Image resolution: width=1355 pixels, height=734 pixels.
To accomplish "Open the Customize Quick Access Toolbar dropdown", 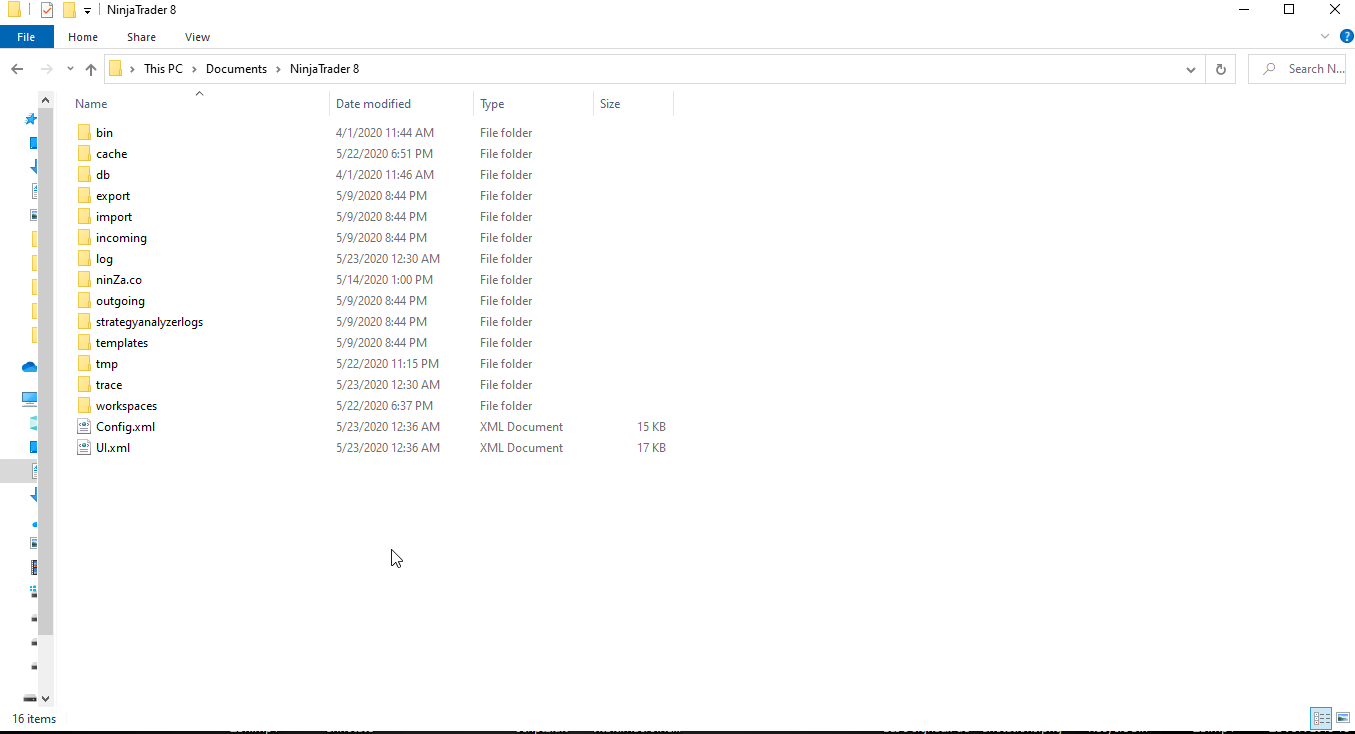I will [x=88, y=11].
